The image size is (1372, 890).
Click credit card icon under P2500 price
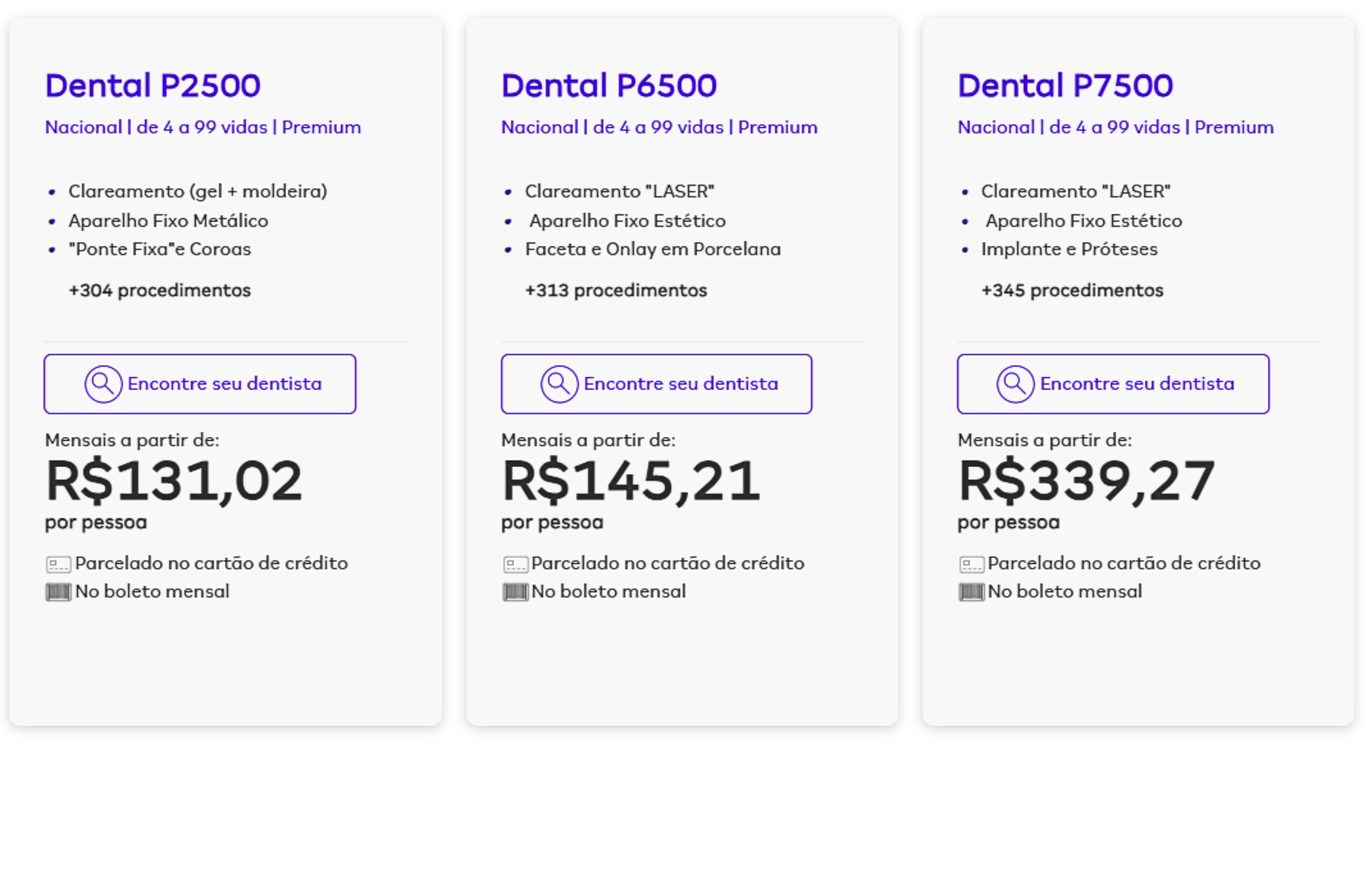click(x=58, y=564)
